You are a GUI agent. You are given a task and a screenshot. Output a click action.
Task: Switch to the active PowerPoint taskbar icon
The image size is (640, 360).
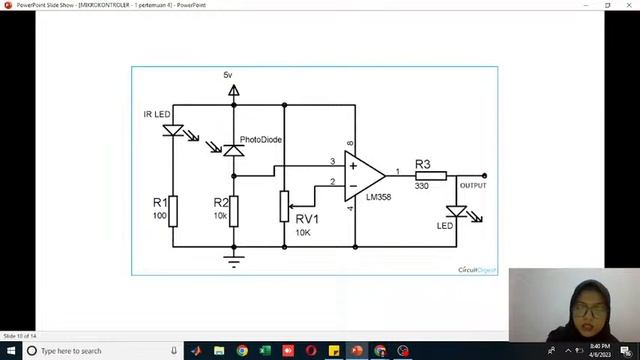coord(357,351)
